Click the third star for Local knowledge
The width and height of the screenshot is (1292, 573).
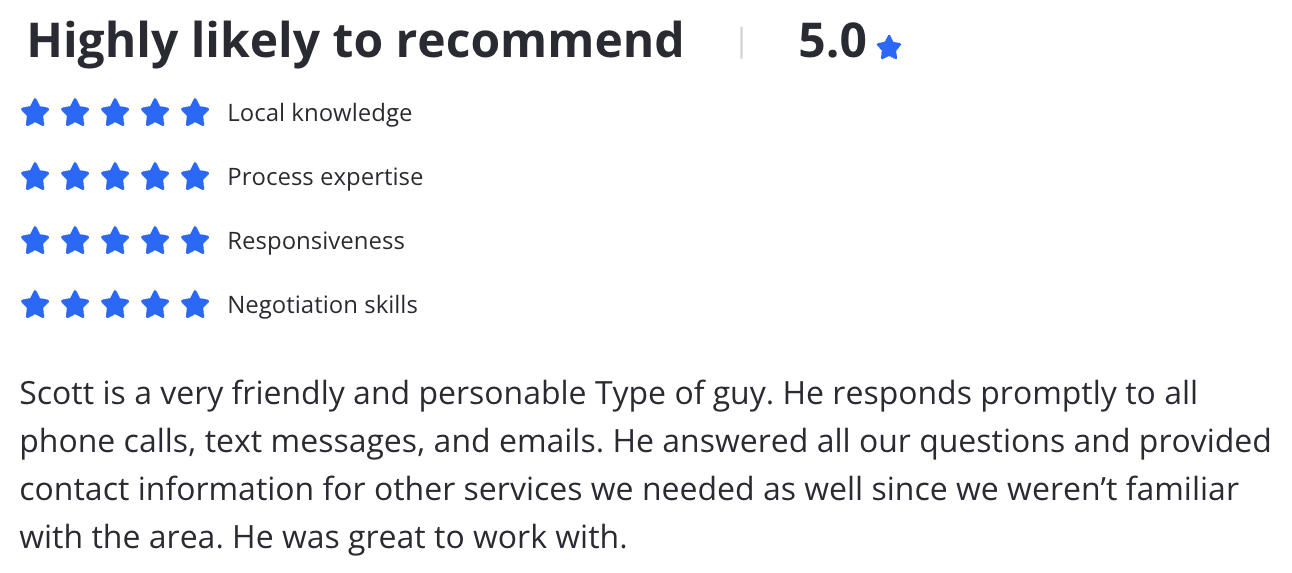click(115, 113)
